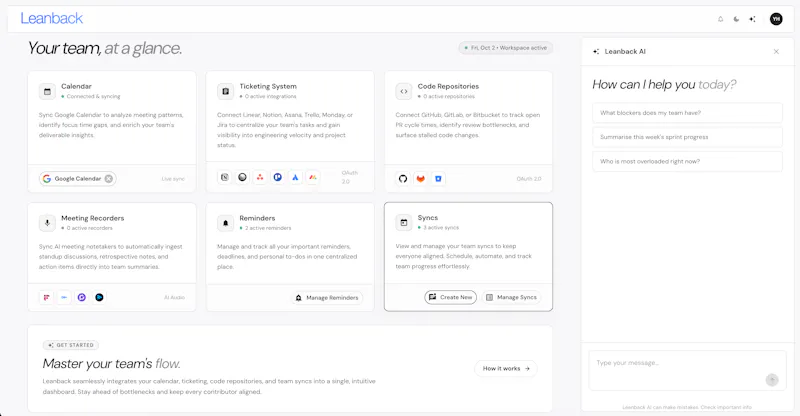Connect pink F meeting recorder icon
Viewport: 800px width, 416px height.
[46, 297]
